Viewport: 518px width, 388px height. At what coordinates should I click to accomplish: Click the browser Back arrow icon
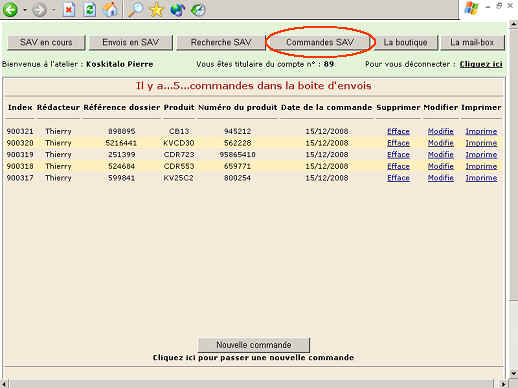tap(10, 9)
